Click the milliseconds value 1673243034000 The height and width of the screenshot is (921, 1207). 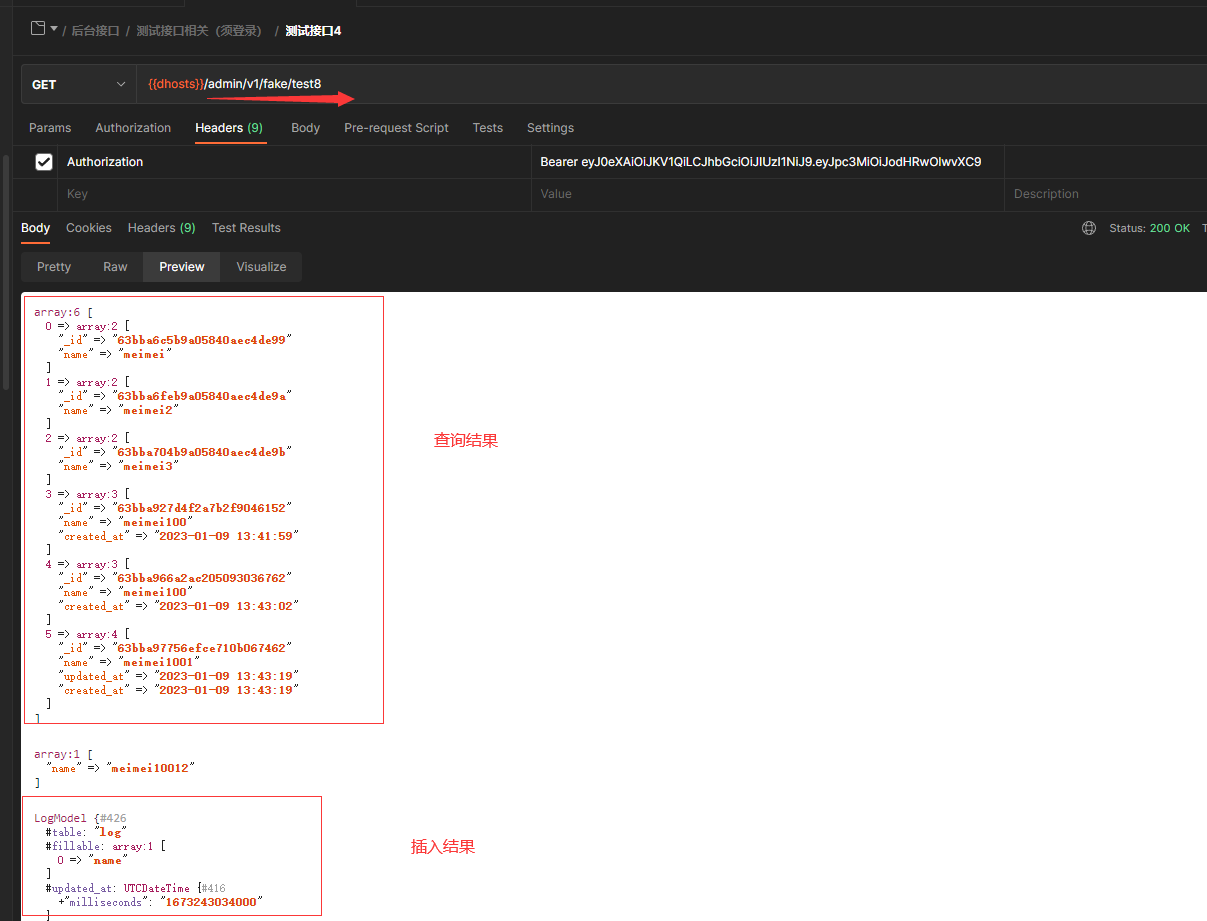point(212,902)
